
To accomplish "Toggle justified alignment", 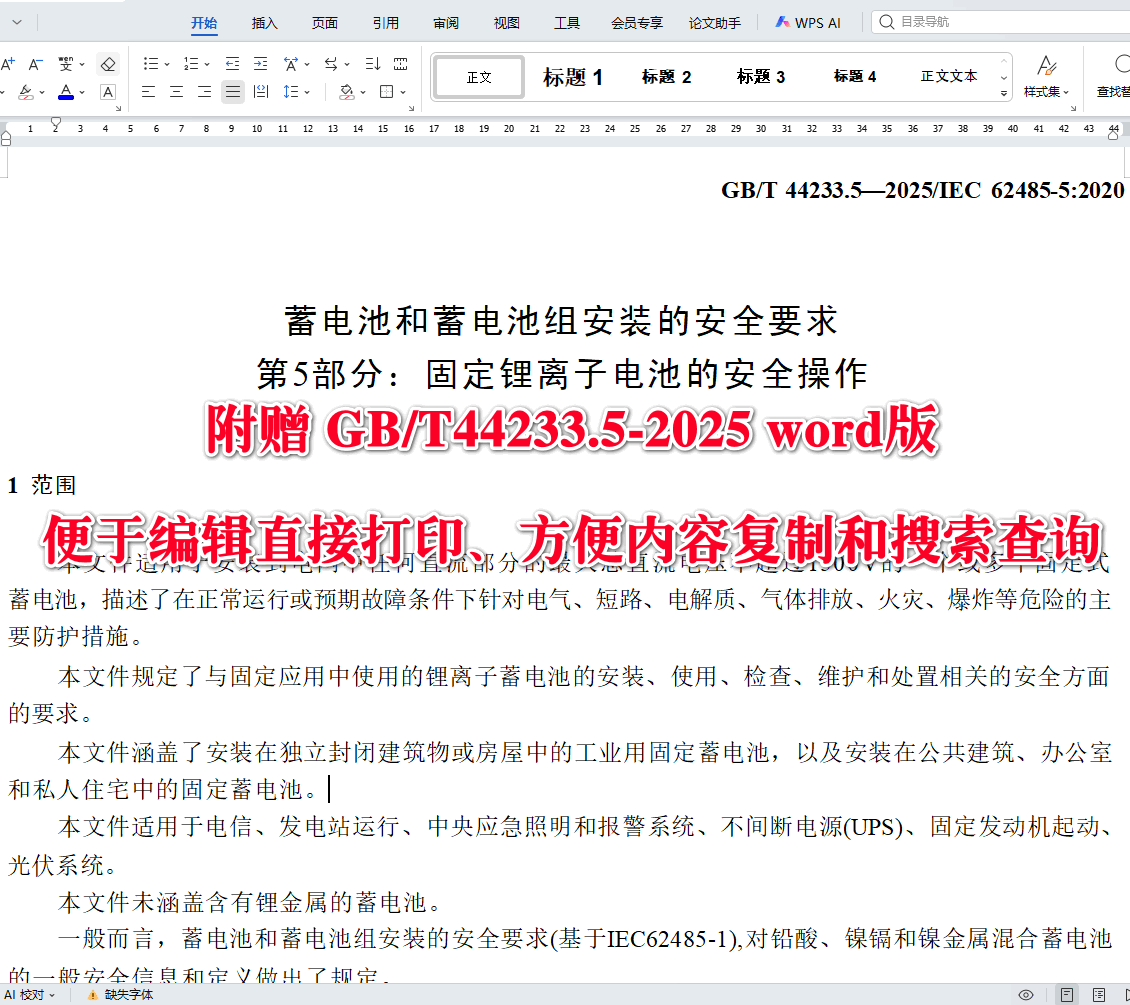I will [x=232, y=91].
